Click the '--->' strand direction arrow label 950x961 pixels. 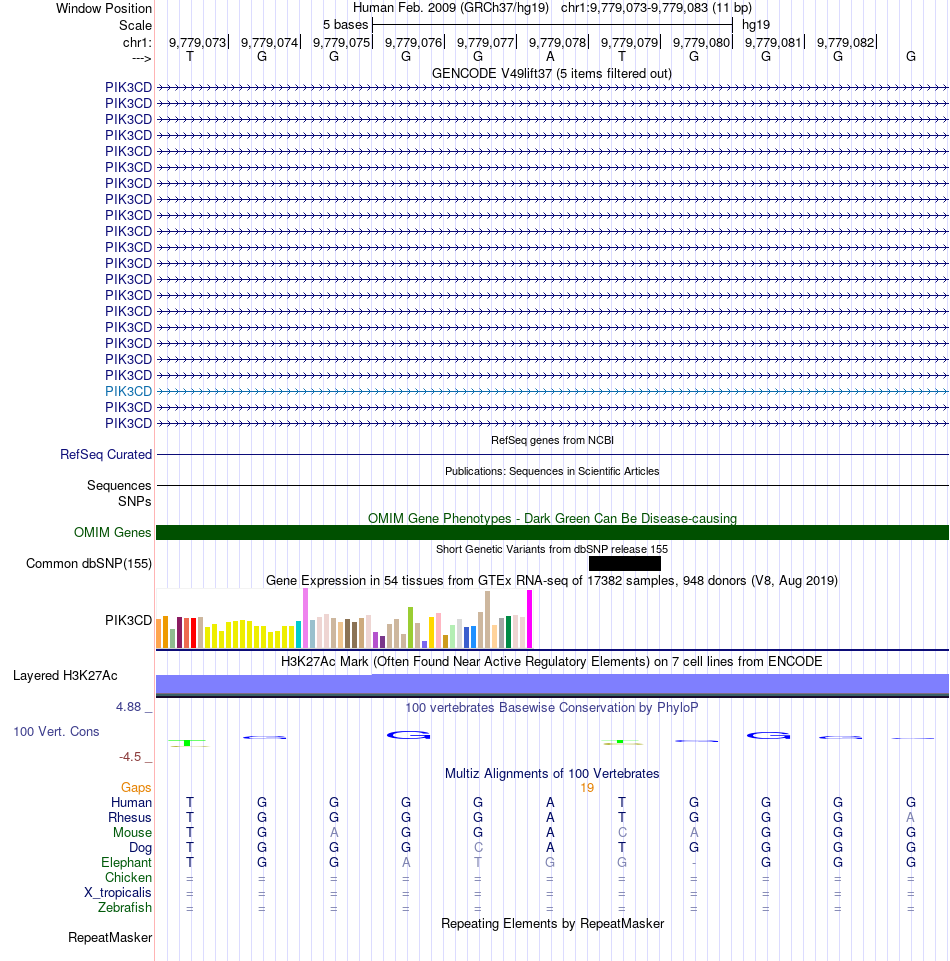pyautogui.click(x=142, y=58)
